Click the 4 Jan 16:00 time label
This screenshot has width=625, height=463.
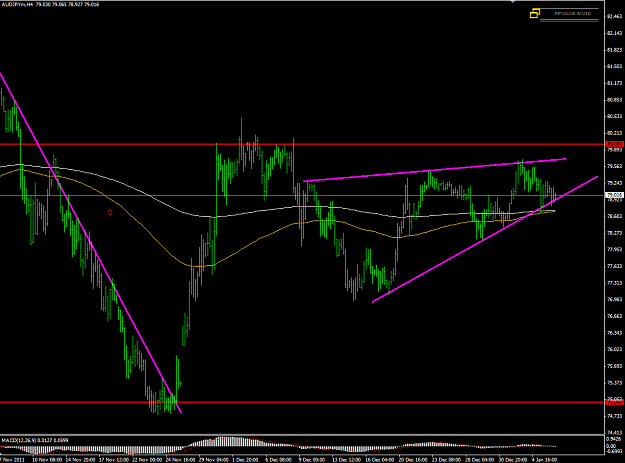point(544,460)
